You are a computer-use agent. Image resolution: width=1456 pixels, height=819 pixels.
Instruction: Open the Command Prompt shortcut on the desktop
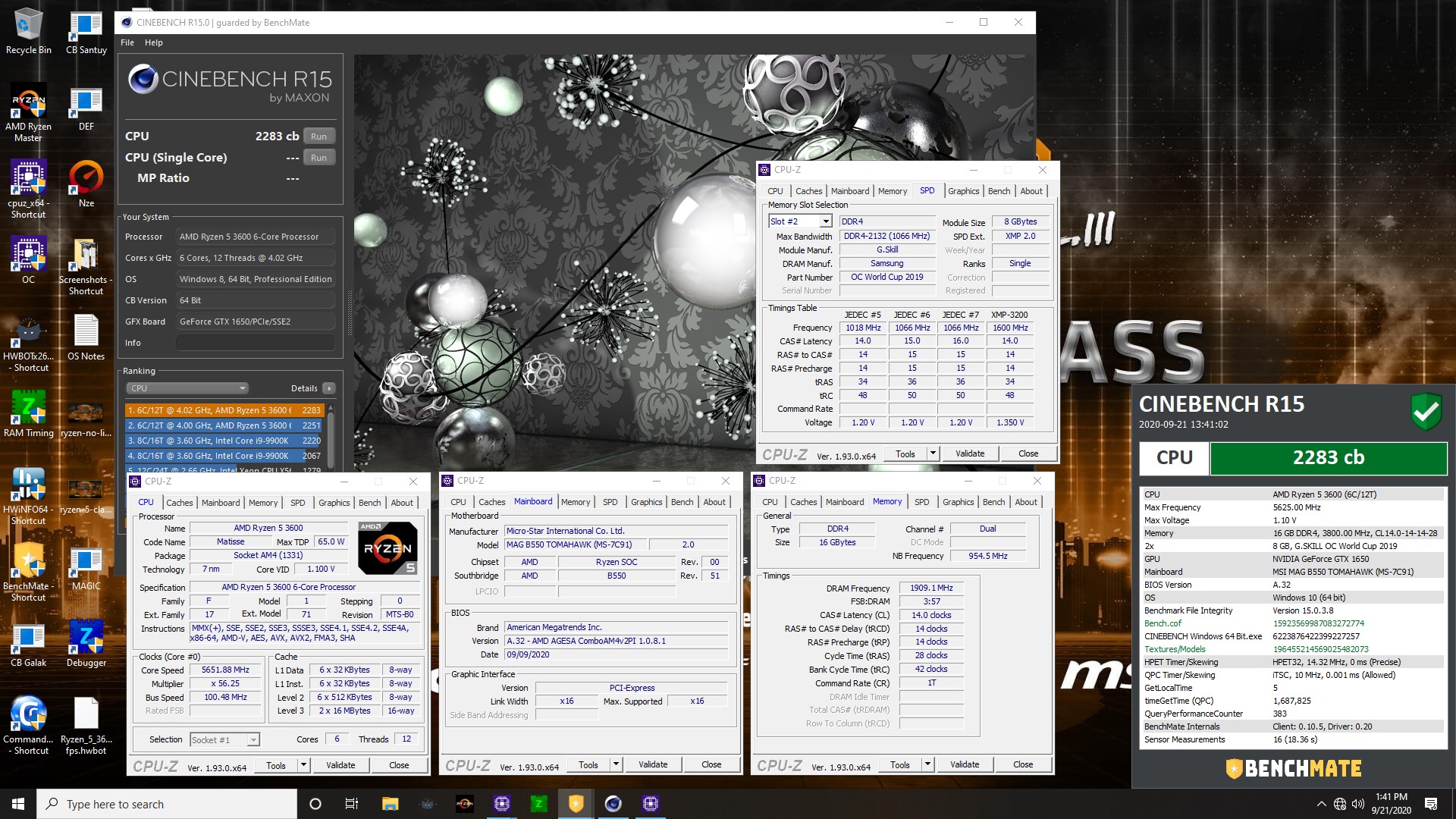pyautogui.click(x=29, y=726)
